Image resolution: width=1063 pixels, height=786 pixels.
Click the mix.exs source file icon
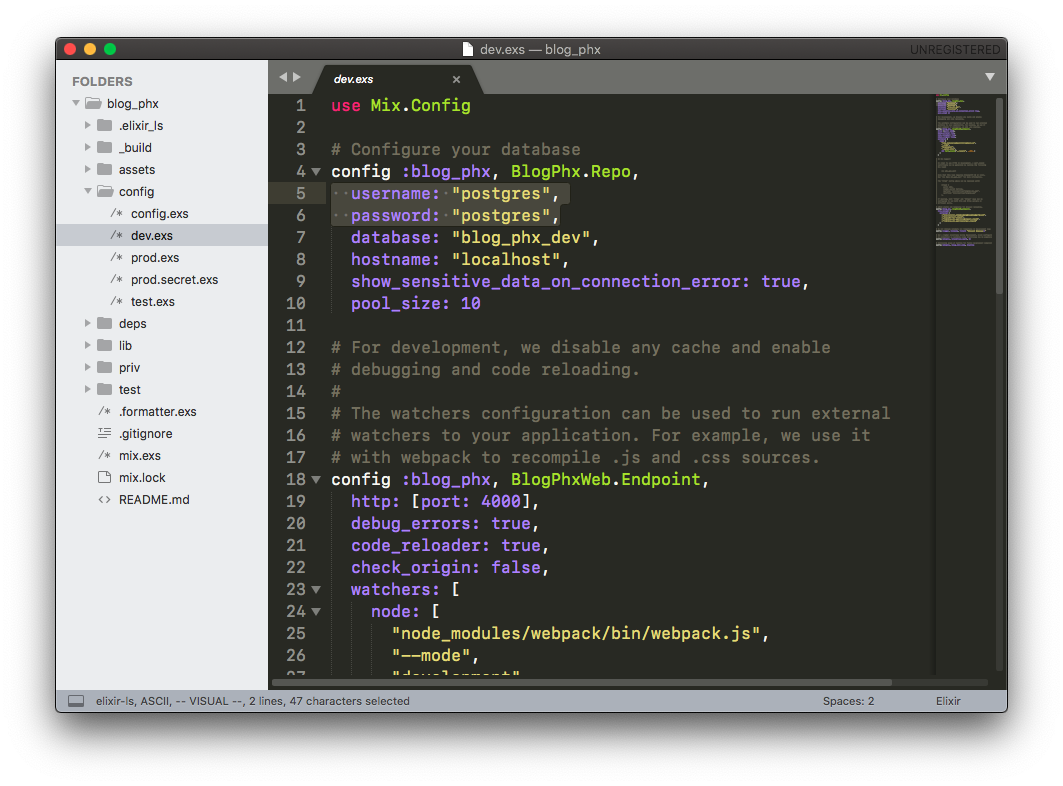point(104,456)
